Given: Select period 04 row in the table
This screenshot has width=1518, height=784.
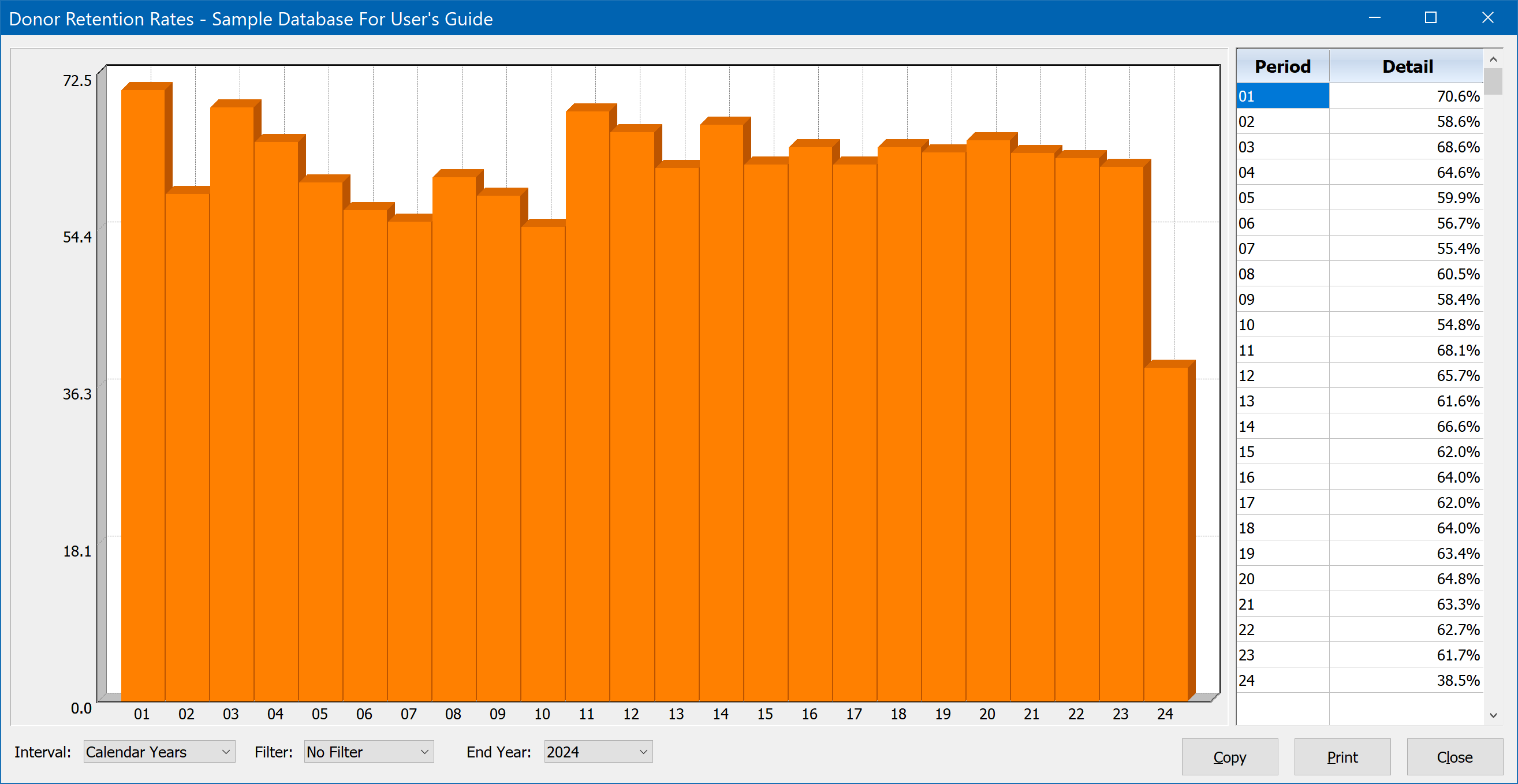Looking at the screenshot, I should click(x=1359, y=172).
